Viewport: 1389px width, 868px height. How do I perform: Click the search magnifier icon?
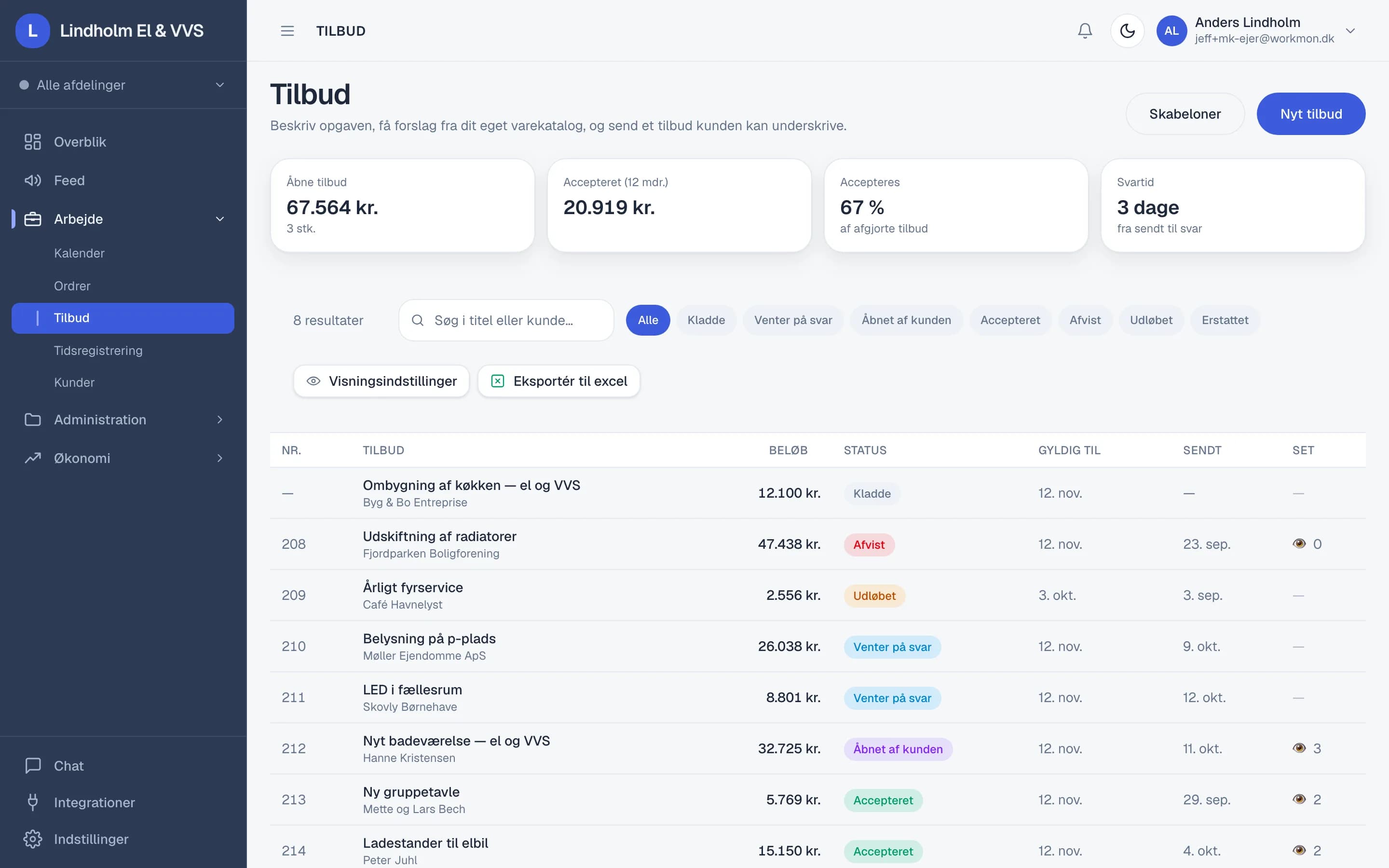(x=418, y=320)
